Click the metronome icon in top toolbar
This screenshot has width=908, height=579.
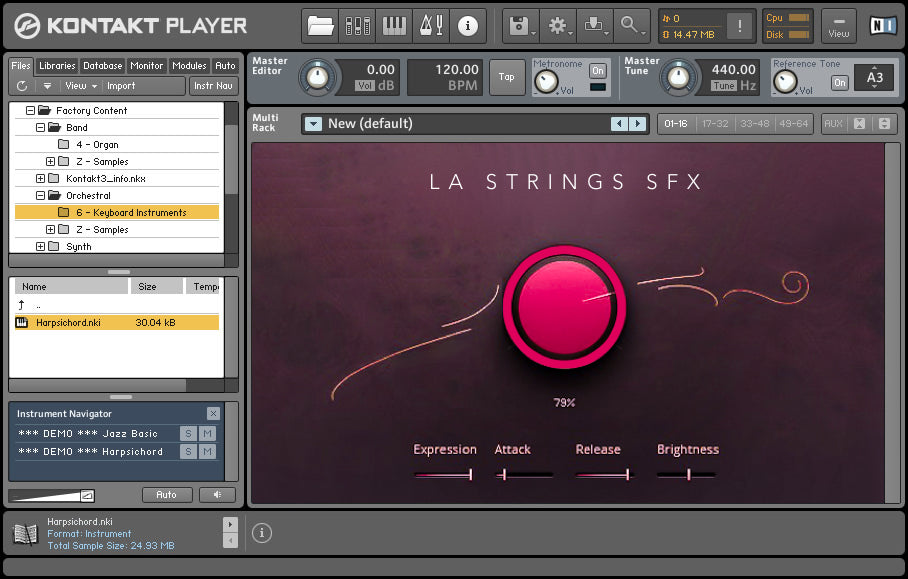431,26
